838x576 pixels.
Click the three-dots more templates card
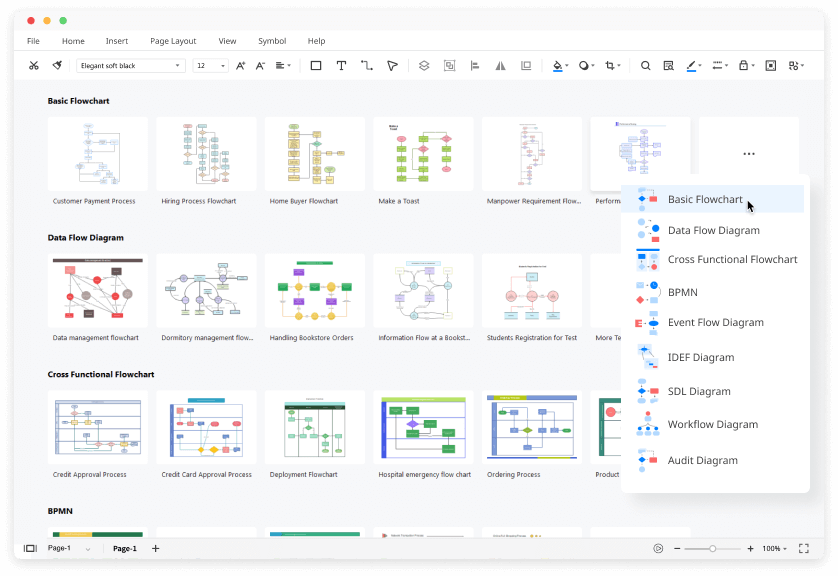pyautogui.click(x=749, y=154)
